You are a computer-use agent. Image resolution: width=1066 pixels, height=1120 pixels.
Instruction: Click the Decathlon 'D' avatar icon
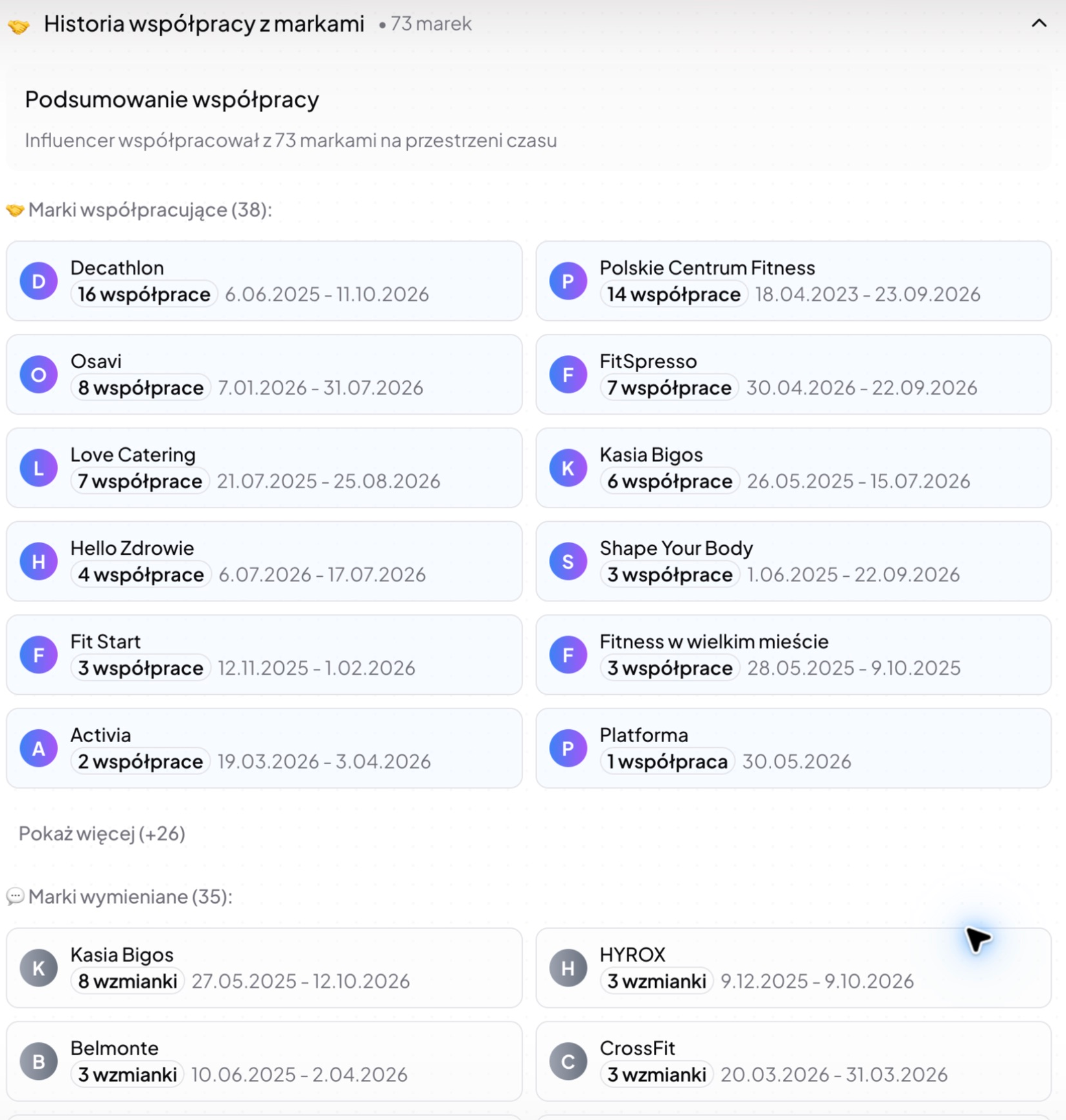click(39, 281)
